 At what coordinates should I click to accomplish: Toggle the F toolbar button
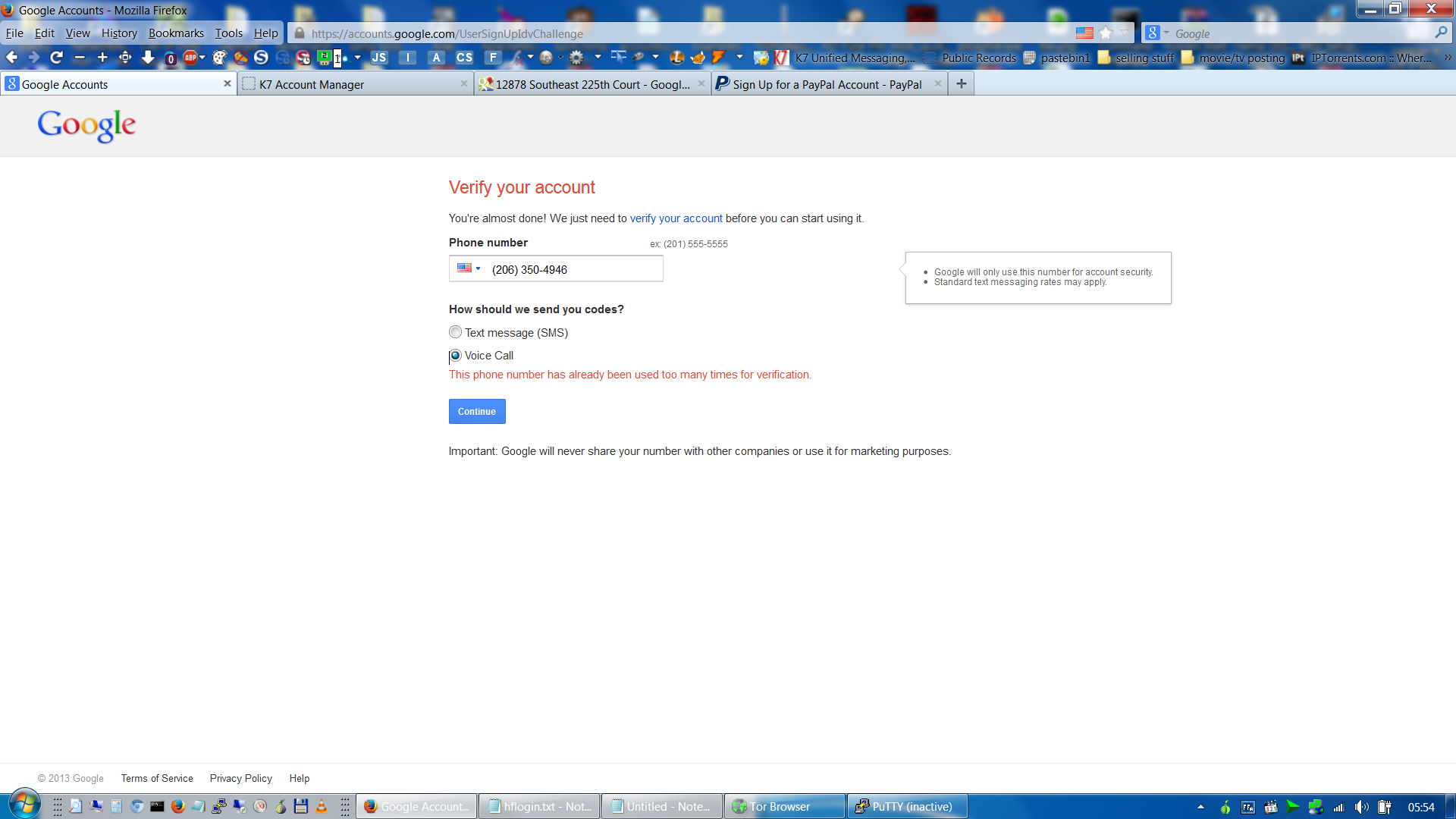(x=493, y=58)
